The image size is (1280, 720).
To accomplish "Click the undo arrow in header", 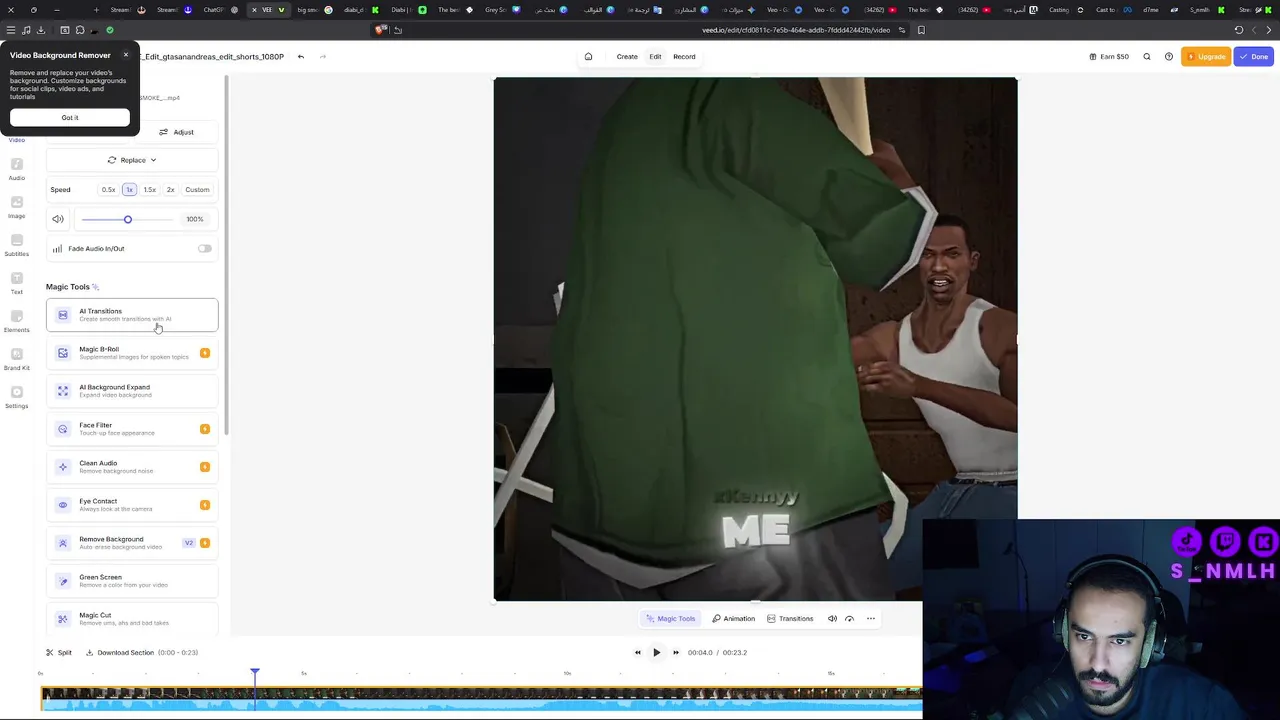I will pos(300,57).
